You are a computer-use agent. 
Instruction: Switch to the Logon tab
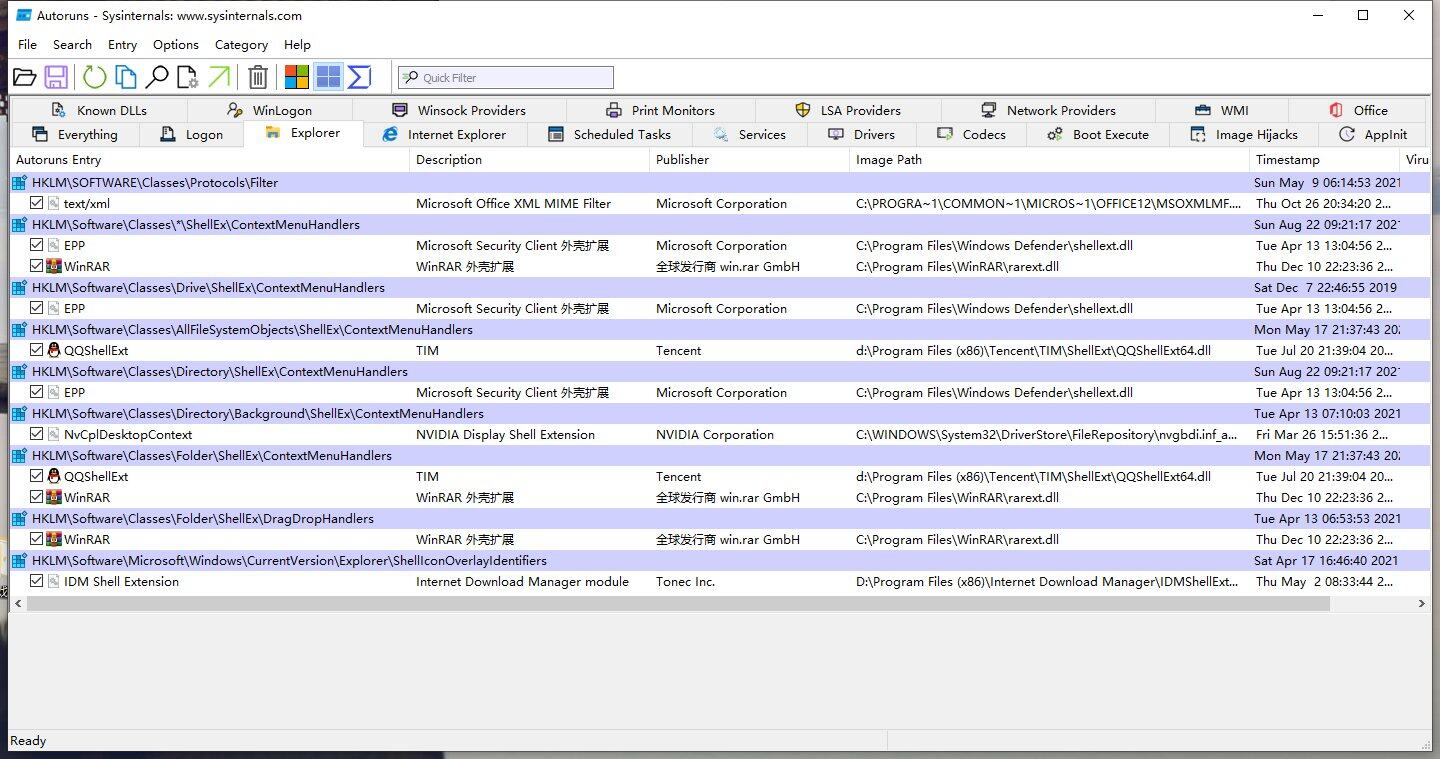[191, 135]
